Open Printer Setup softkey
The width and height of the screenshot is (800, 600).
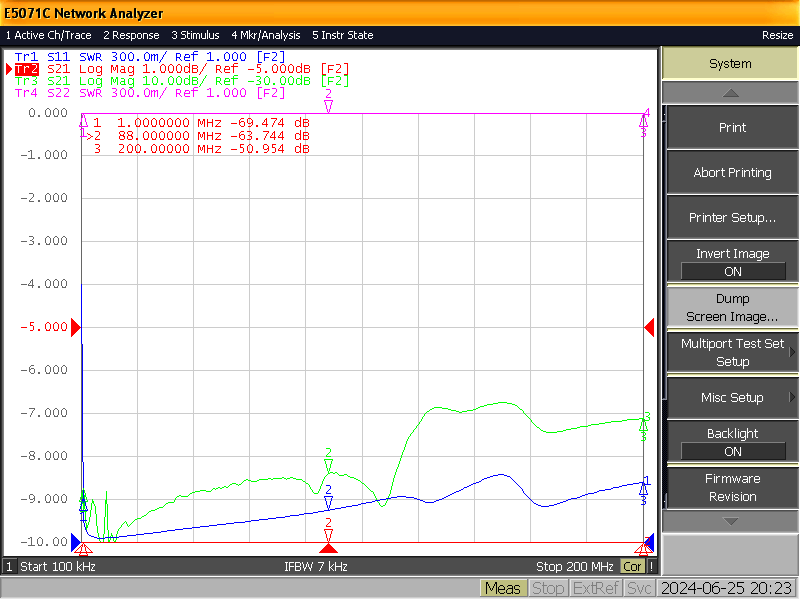coord(732,217)
